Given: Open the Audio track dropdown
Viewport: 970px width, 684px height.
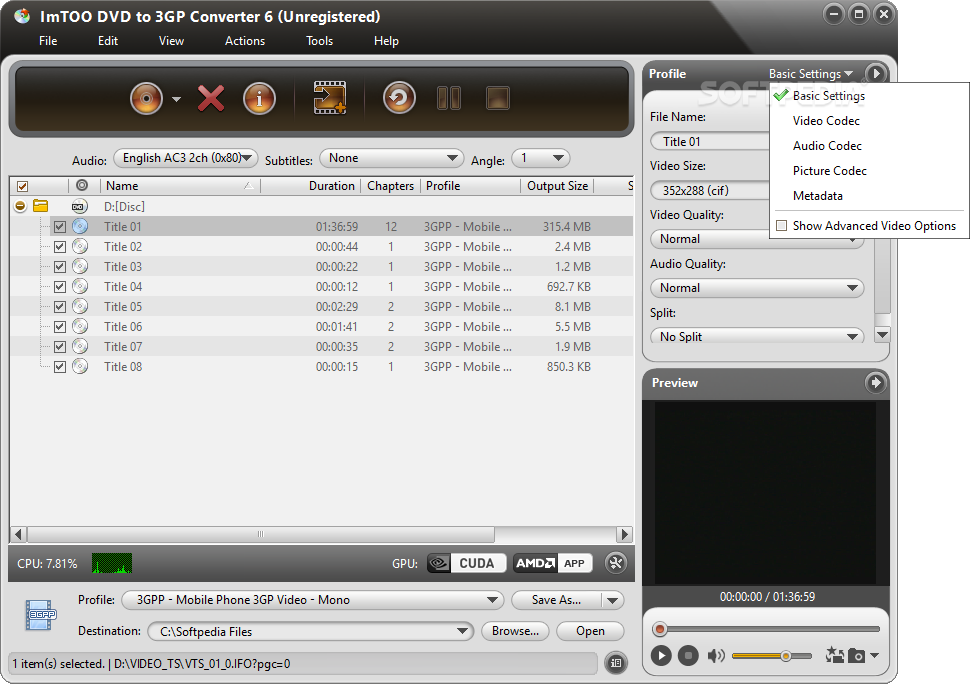Looking at the screenshot, I should [x=186, y=158].
